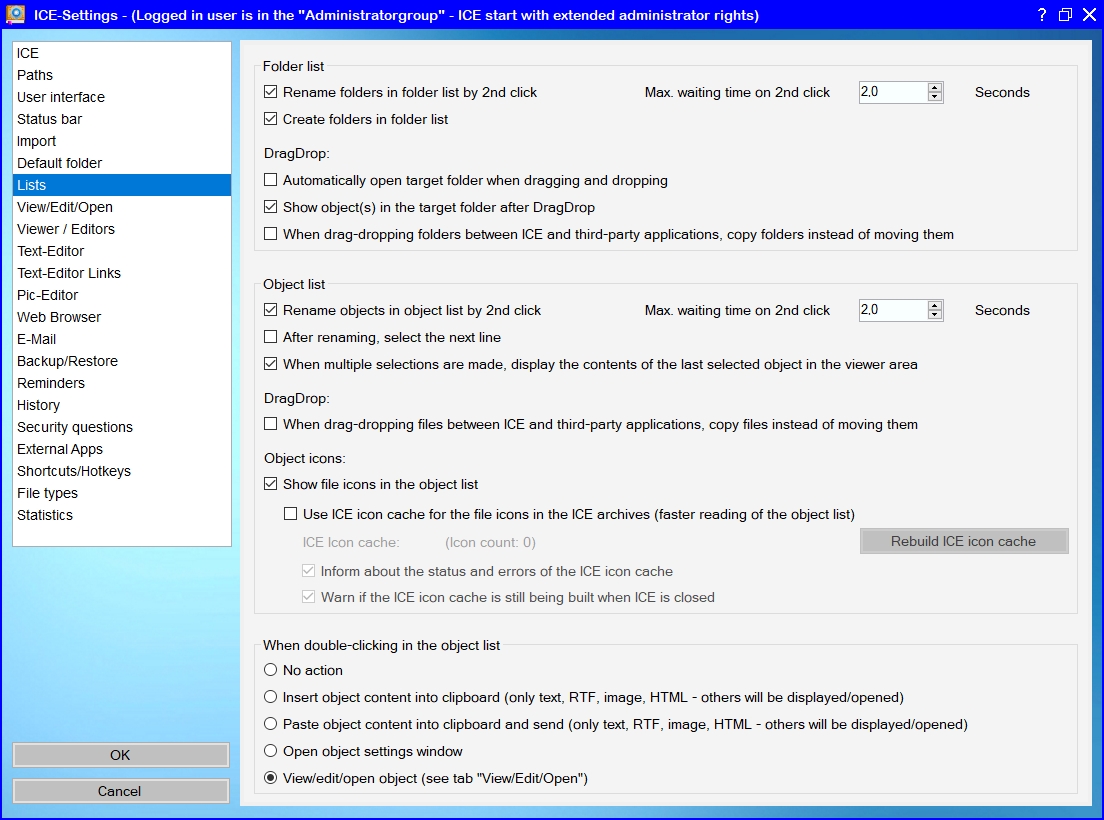Increase folder list waiting time with up arrow
Image resolution: width=1104 pixels, height=820 pixels.
pos(935,87)
